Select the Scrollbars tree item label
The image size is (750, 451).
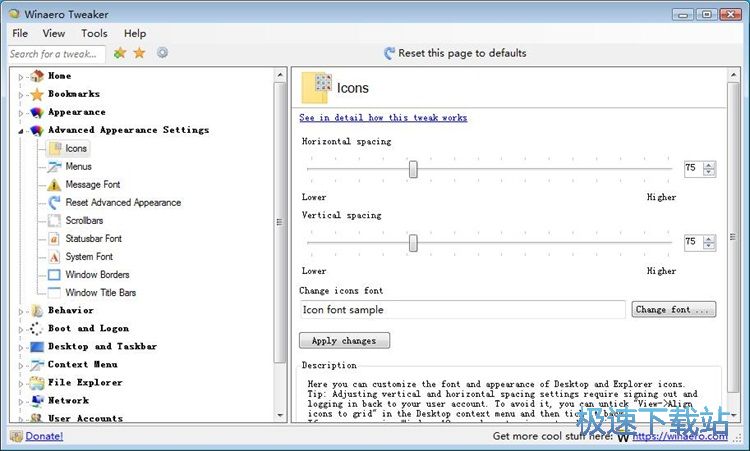(x=84, y=220)
